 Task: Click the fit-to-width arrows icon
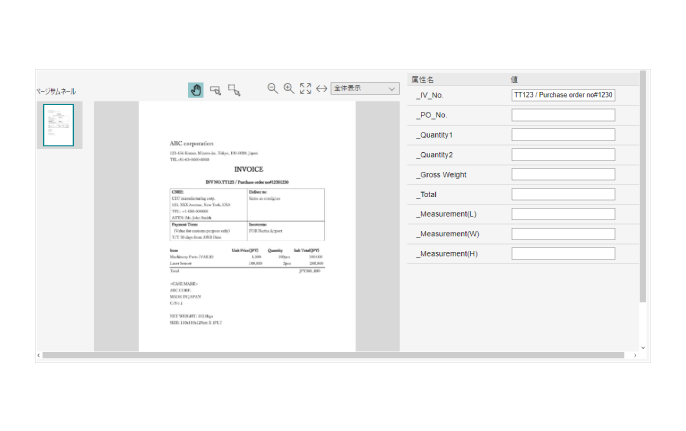322,88
